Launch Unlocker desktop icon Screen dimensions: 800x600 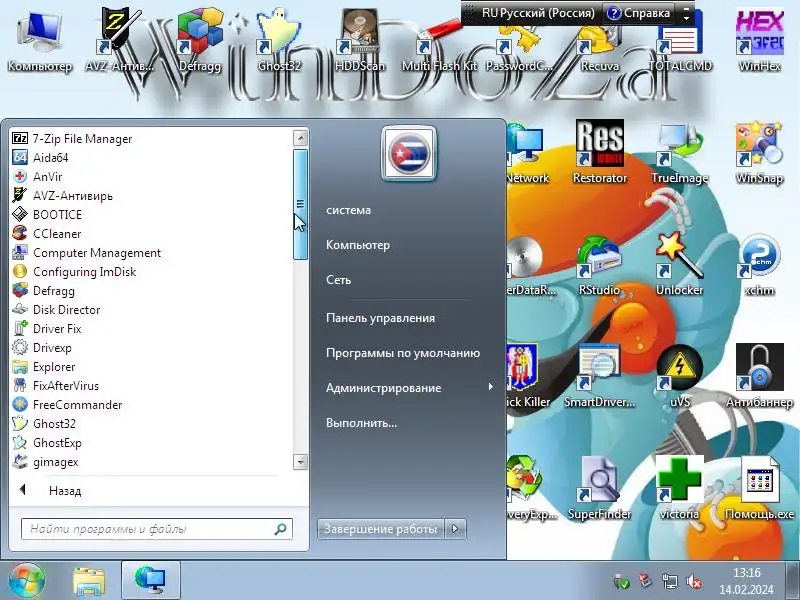tap(680, 264)
